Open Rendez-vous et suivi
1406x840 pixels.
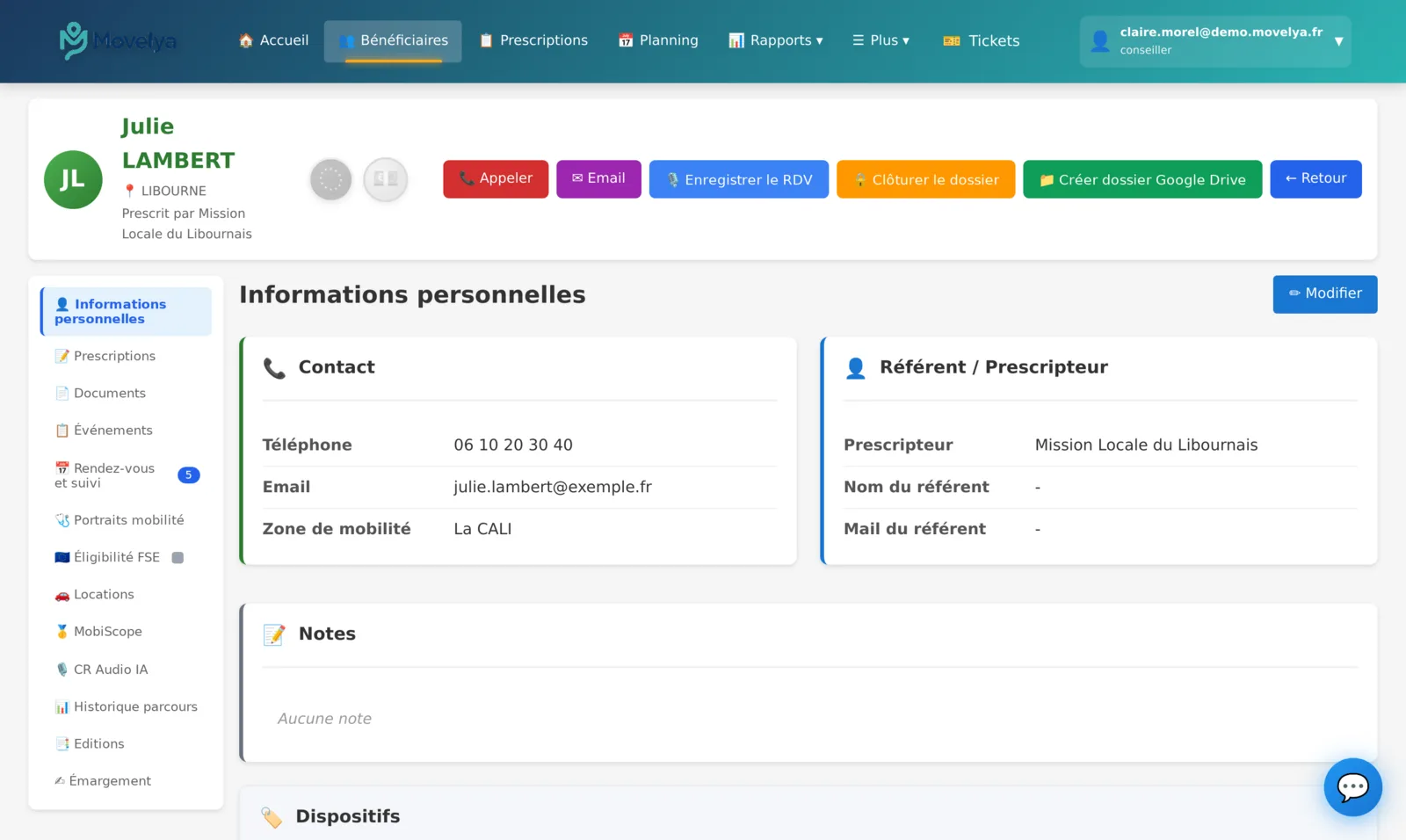coord(126,475)
